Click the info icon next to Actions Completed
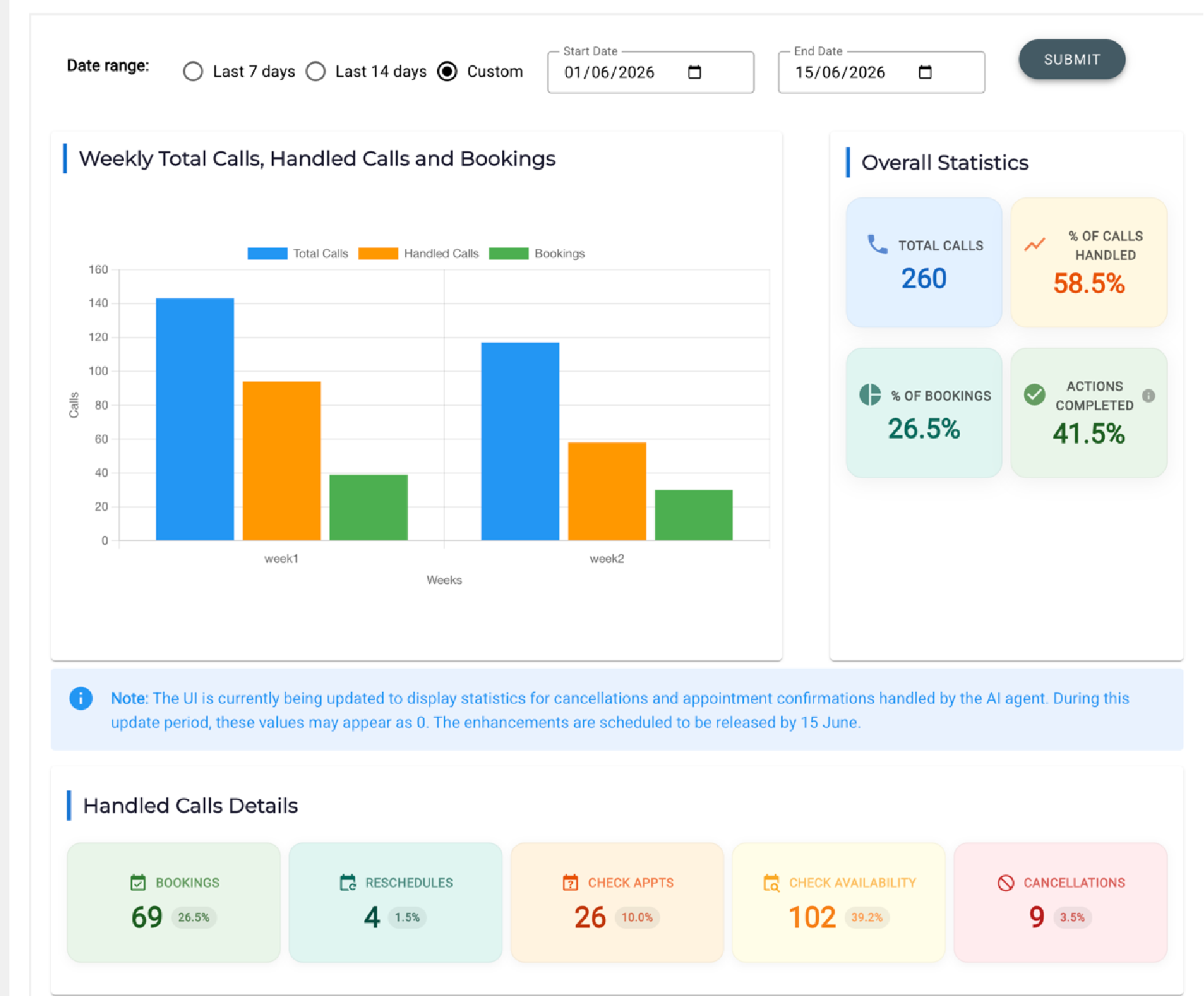The width and height of the screenshot is (1204, 996). [x=1148, y=396]
